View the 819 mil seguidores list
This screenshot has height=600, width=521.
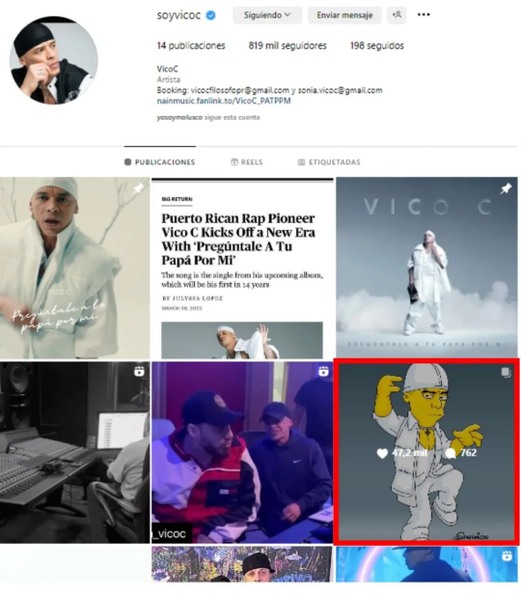point(288,46)
